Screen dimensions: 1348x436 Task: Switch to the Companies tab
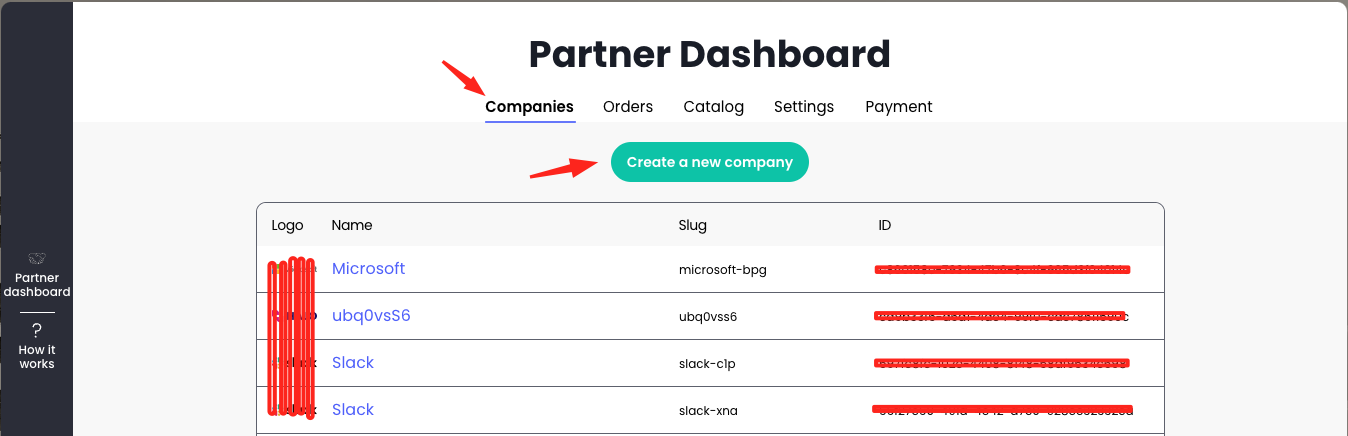click(x=530, y=106)
